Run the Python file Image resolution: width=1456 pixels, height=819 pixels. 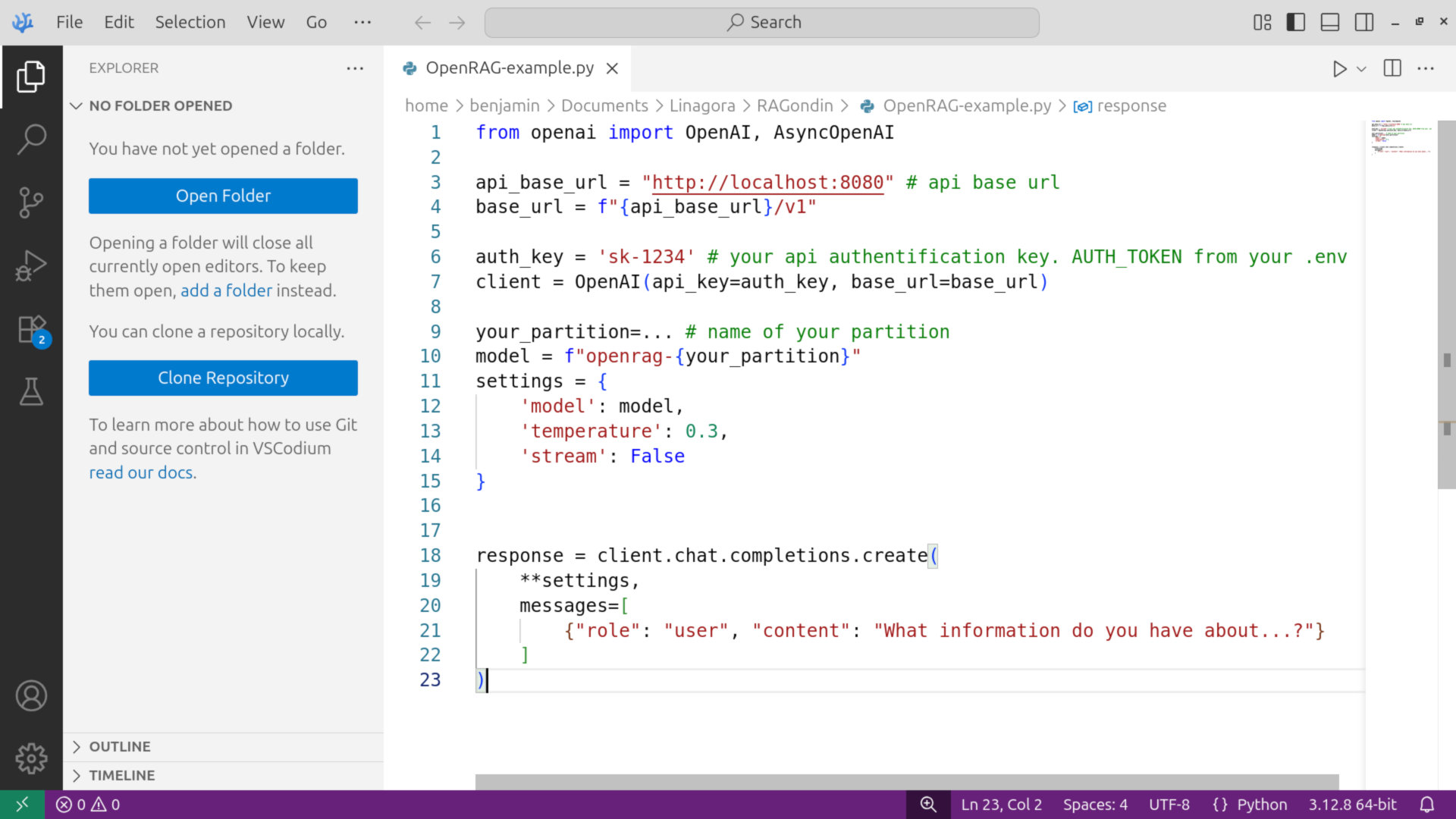(x=1340, y=69)
